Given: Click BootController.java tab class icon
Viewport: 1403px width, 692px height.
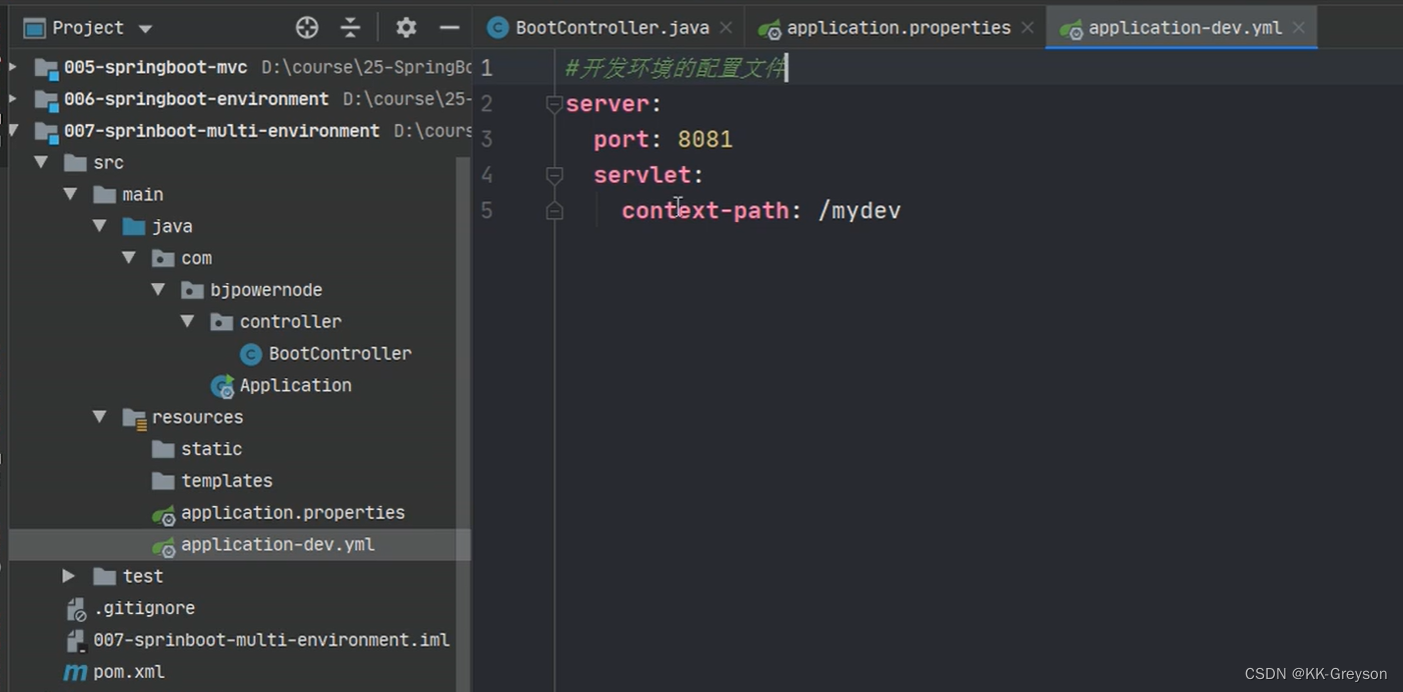Looking at the screenshot, I should click(497, 28).
